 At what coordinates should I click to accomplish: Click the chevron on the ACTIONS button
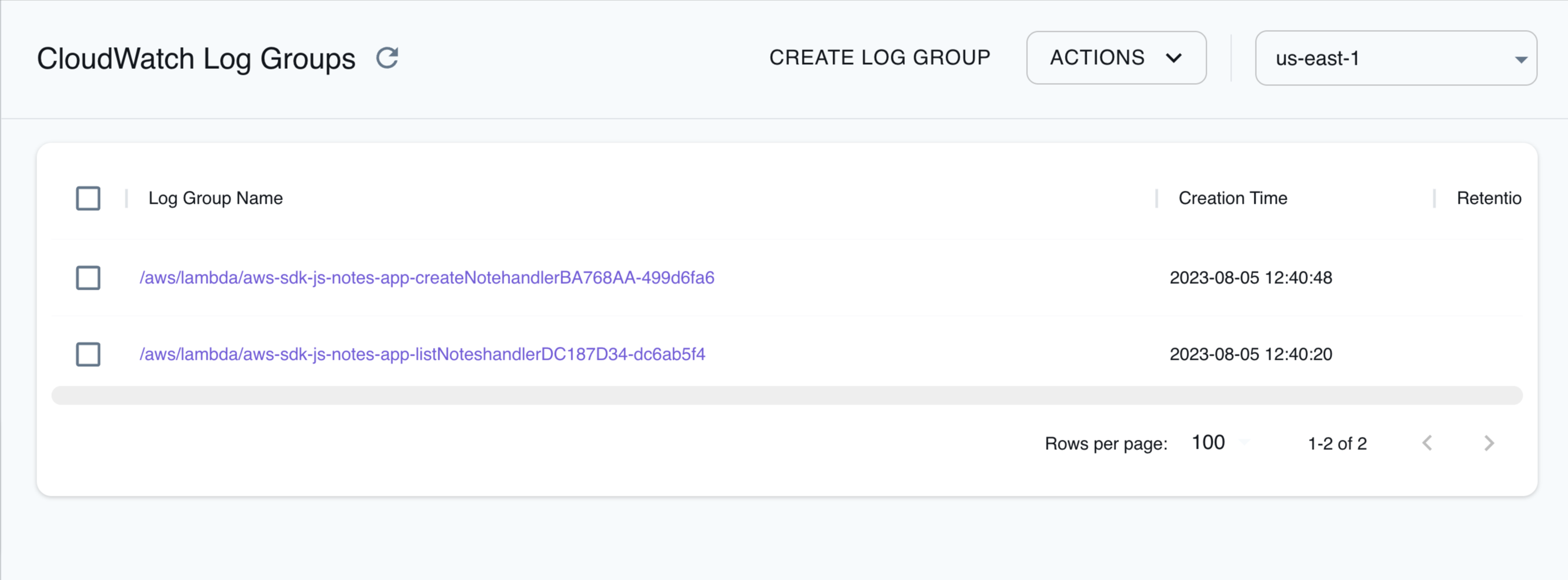click(x=1175, y=58)
